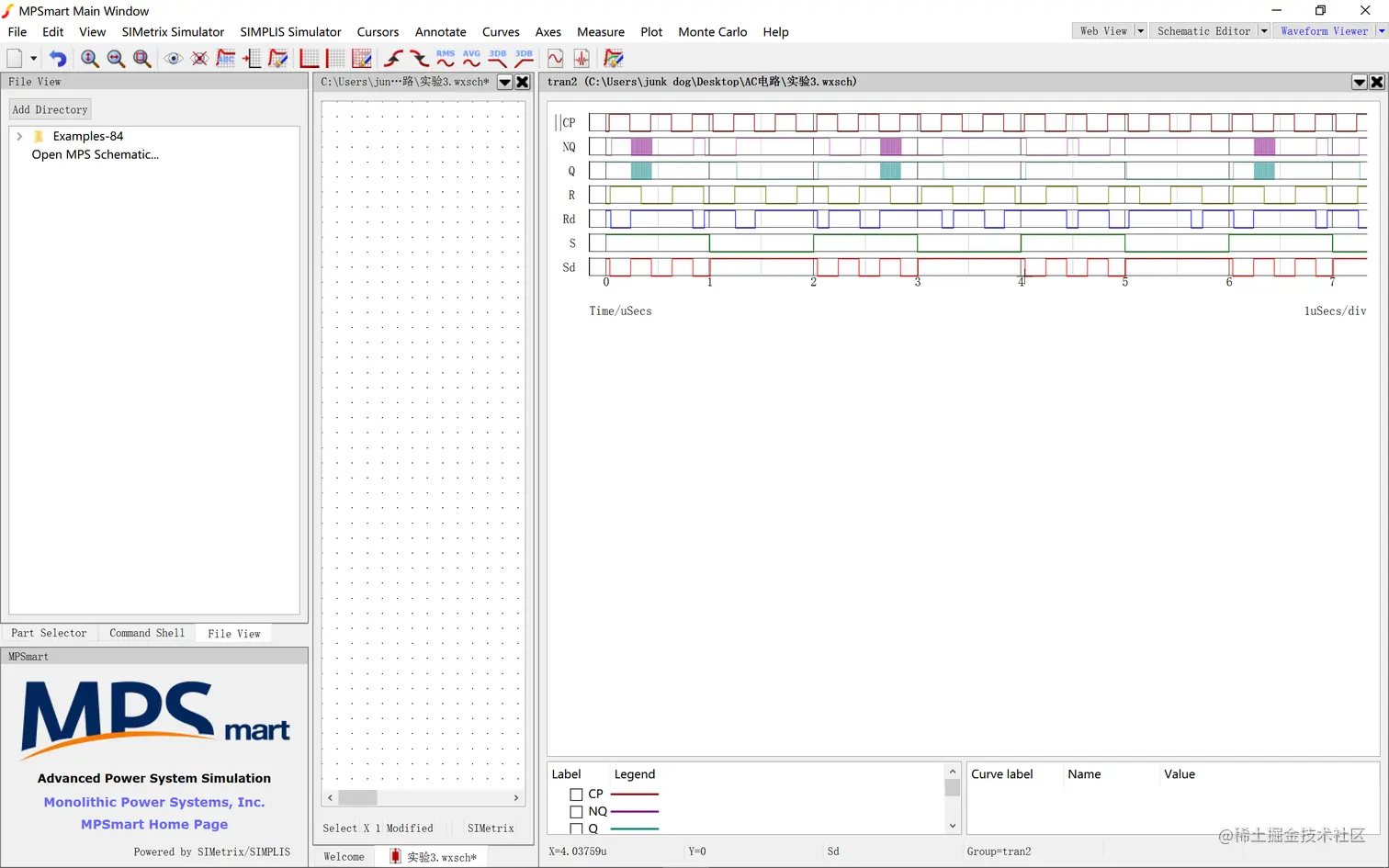Viewport: 1389px width, 868px height.
Task: Click the schematic horizontal scrollbar thumb
Action: click(358, 797)
